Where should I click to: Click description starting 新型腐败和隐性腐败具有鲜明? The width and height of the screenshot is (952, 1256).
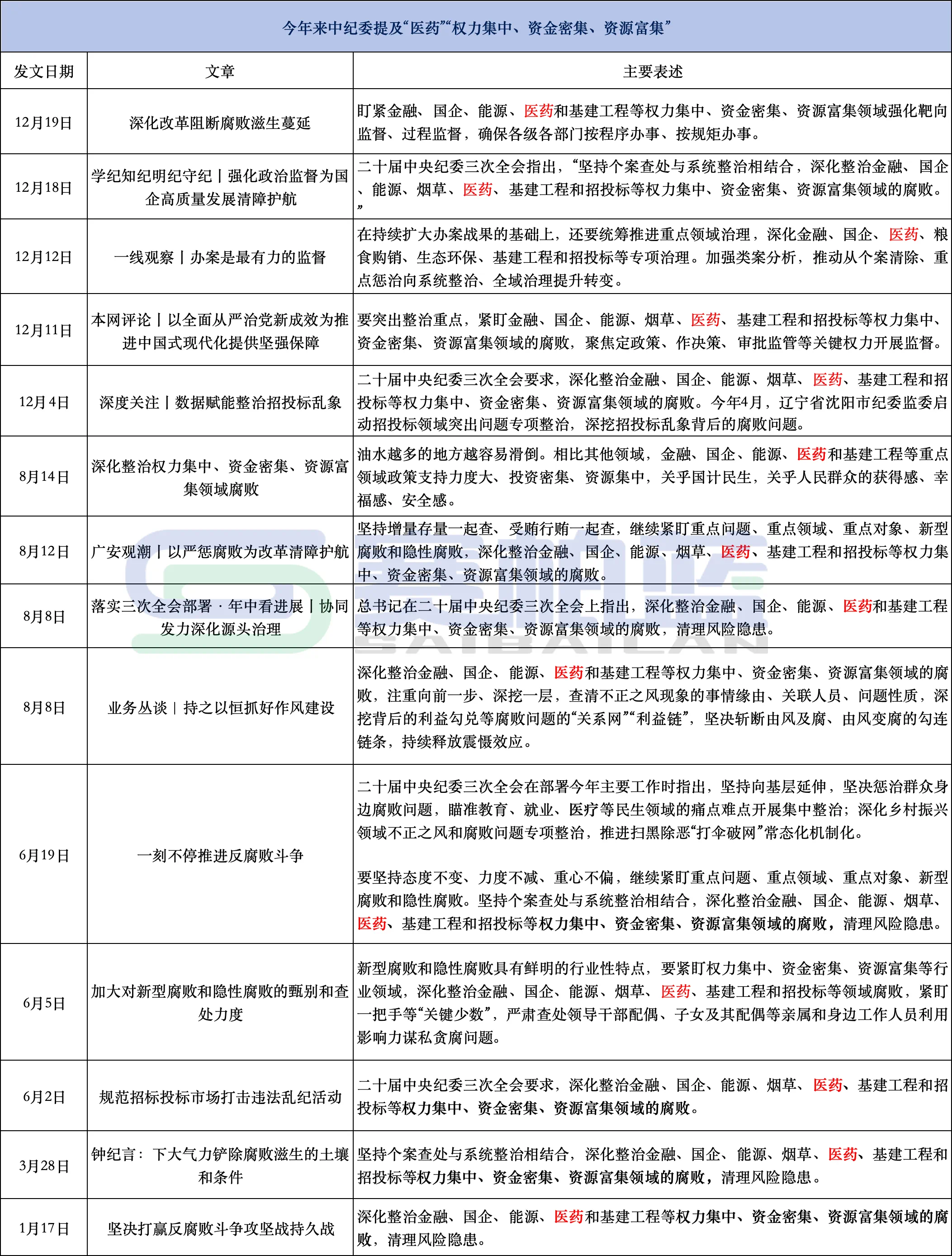652,1003
